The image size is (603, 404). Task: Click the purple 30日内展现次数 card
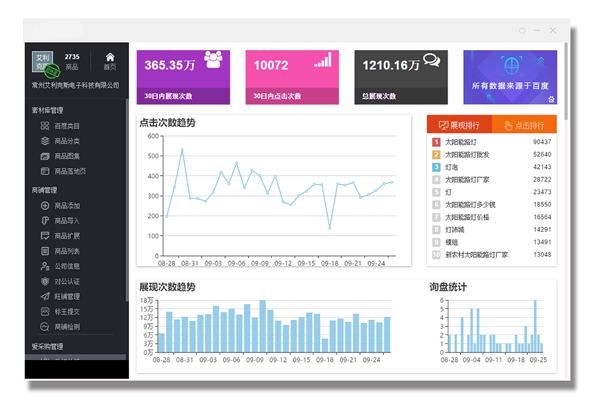(x=183, y=77)
